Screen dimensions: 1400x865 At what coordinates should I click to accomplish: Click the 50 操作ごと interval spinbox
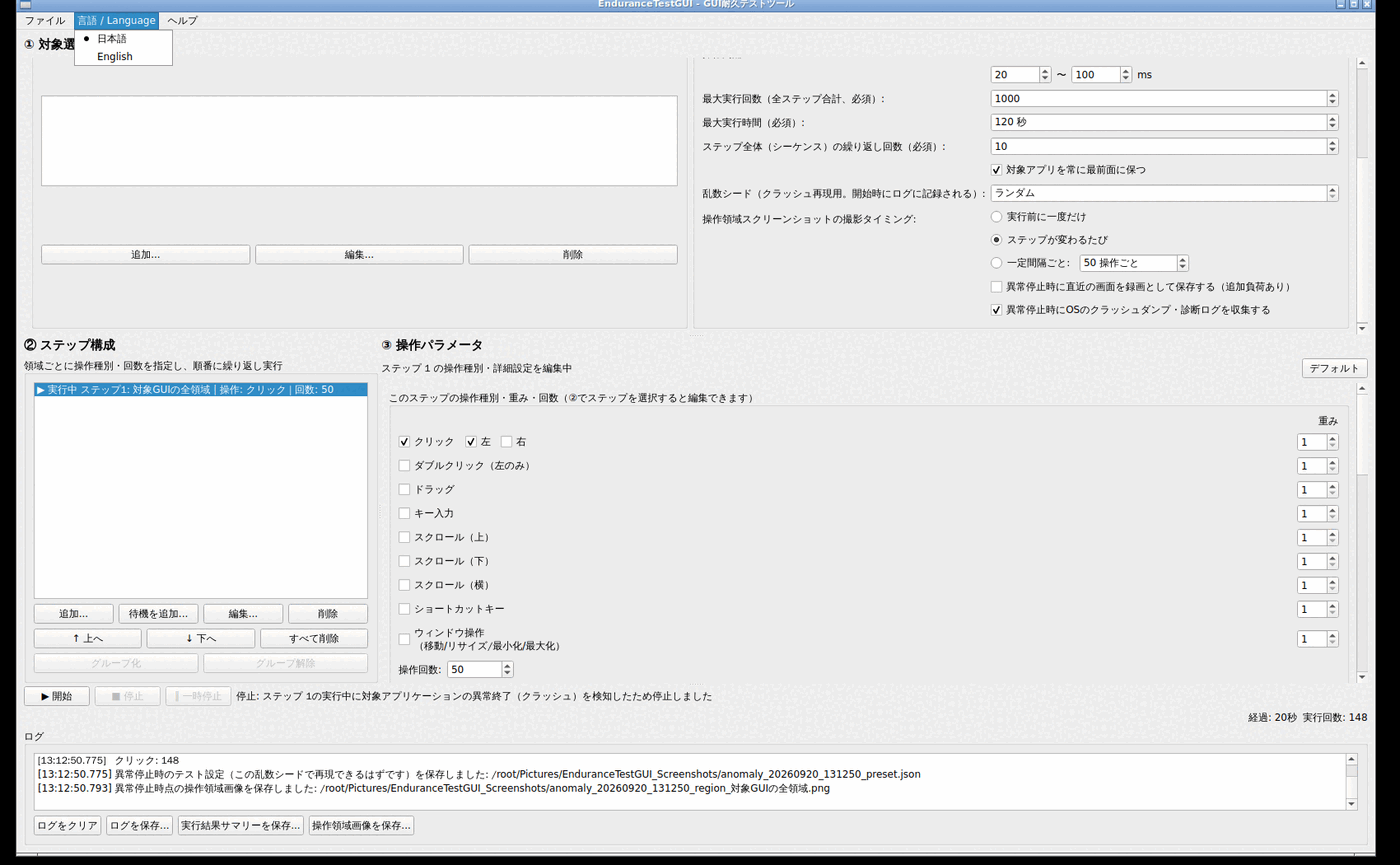coord(1134,263)
